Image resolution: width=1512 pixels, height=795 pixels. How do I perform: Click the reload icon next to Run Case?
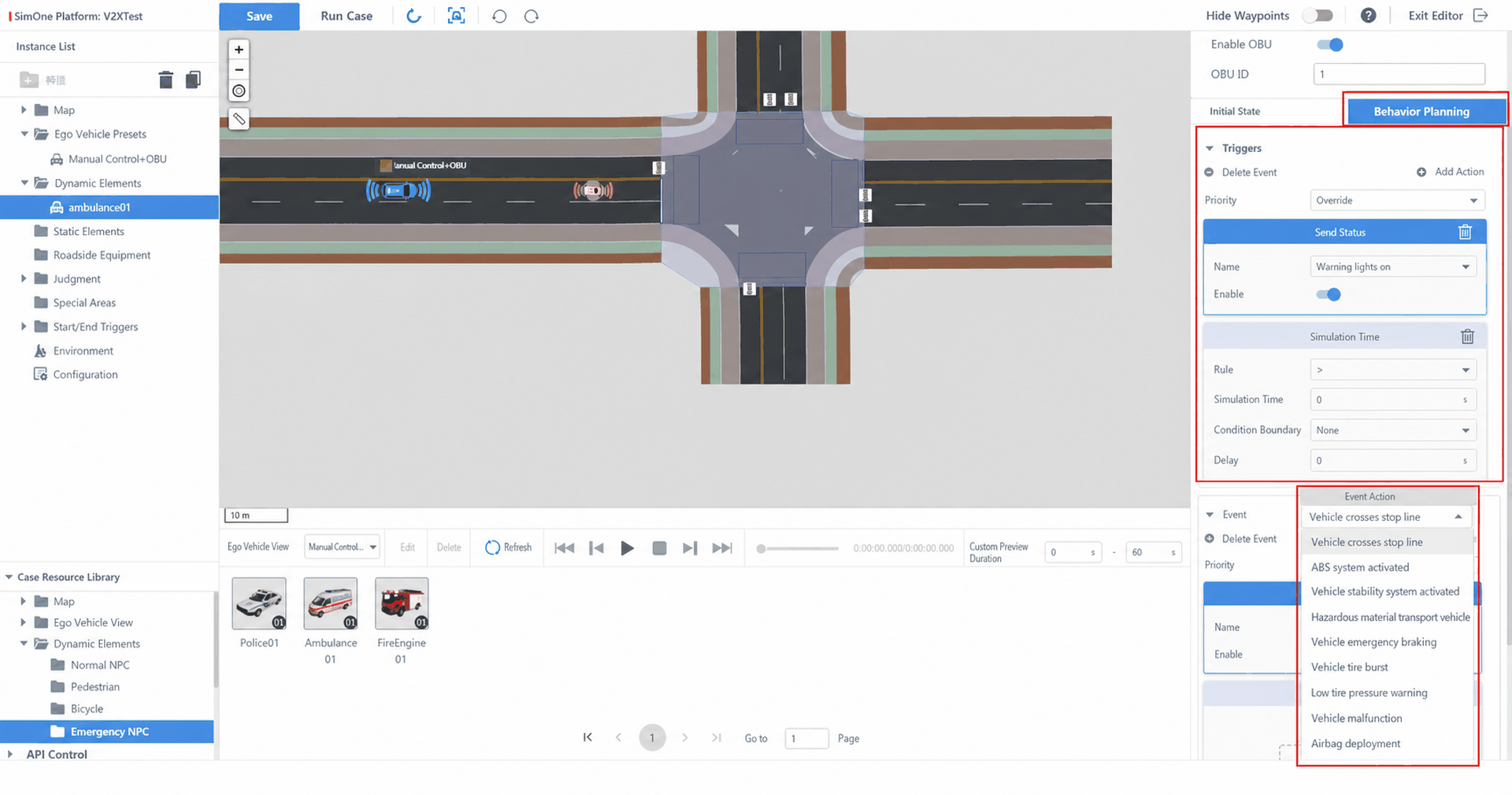413,16
